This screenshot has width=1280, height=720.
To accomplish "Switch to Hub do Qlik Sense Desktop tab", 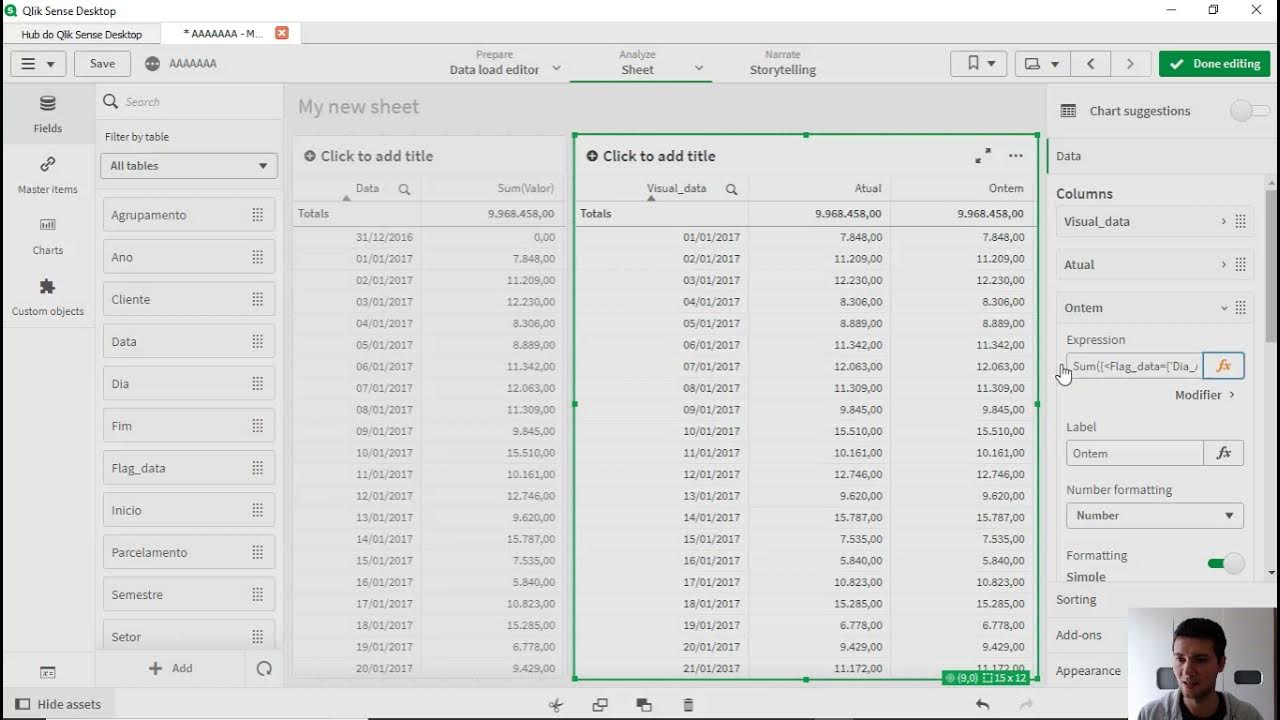I will (82, 34).
